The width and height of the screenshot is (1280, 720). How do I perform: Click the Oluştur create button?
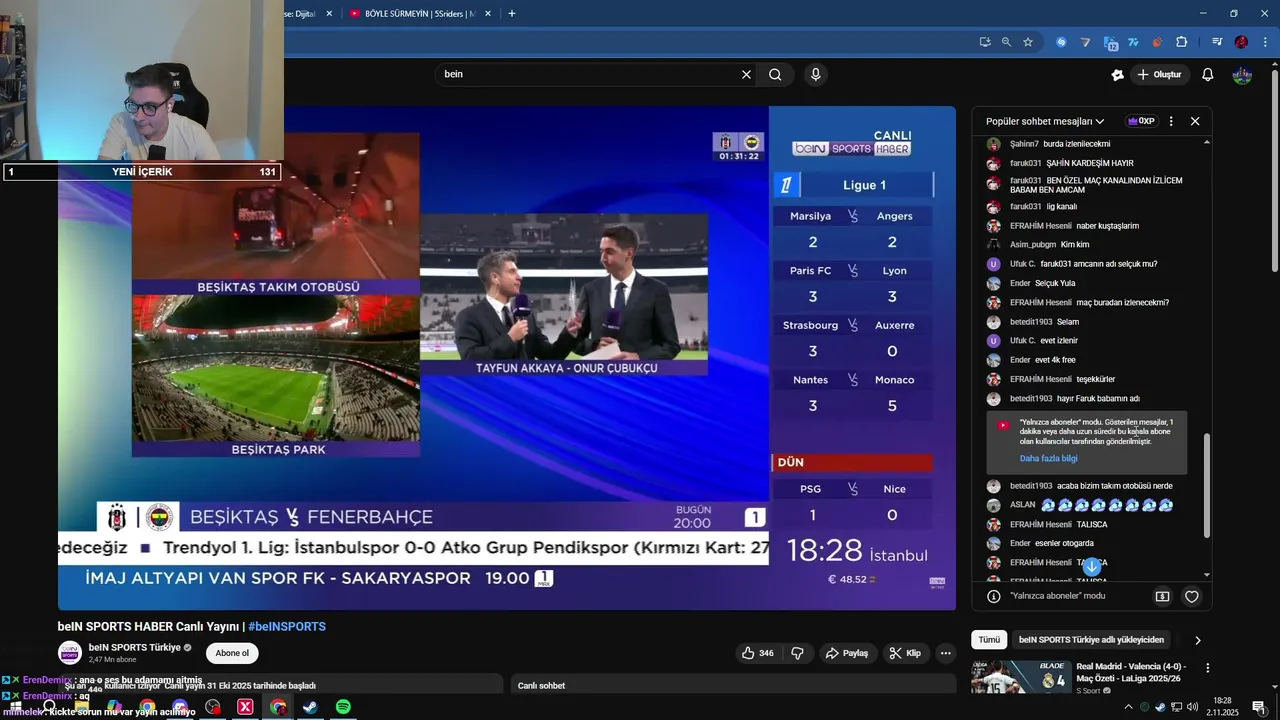coord(1159,75)
